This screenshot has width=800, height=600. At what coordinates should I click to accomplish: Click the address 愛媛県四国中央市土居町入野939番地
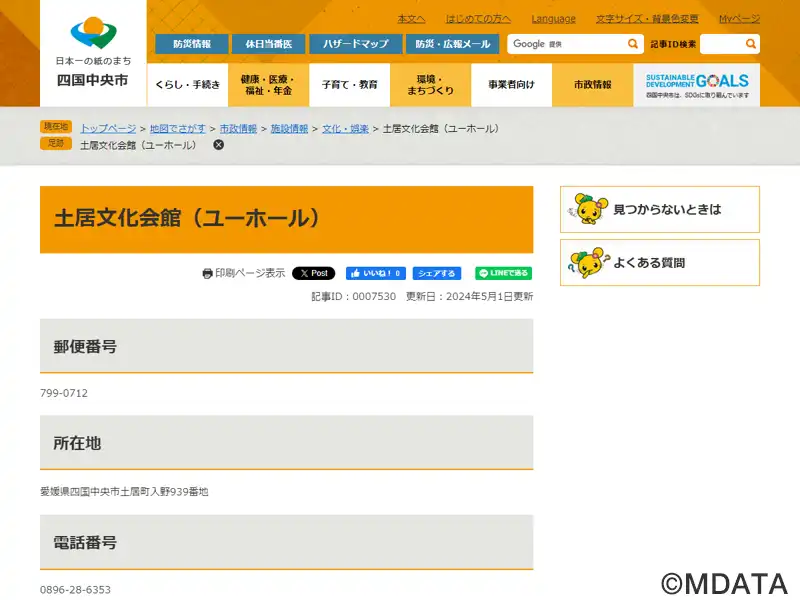coord(124,491)
